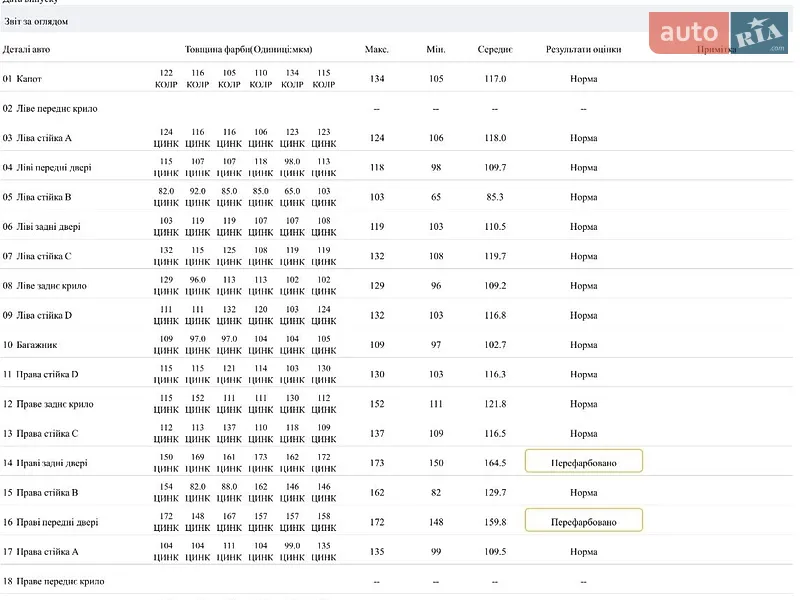The image size is (800, 600).
Task: Select the '18 Праве переднє крило' row label
Action: (x=54, y=582)
